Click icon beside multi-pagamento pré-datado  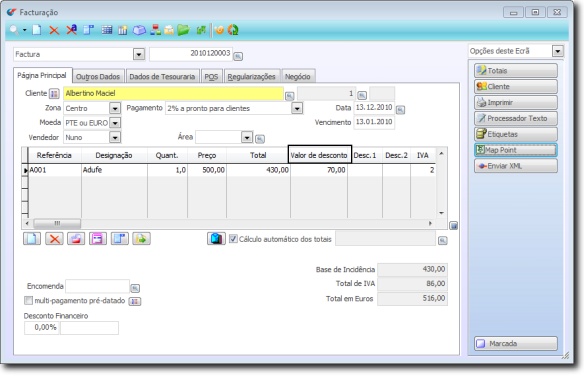(135, 301)
